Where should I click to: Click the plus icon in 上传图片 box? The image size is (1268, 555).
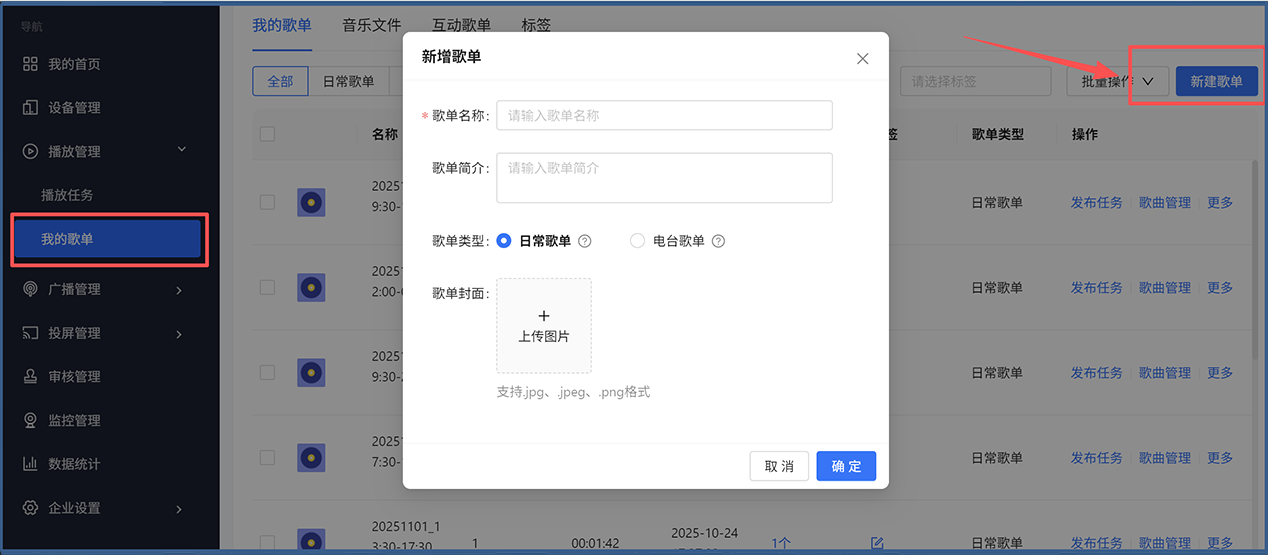point(544,316)
